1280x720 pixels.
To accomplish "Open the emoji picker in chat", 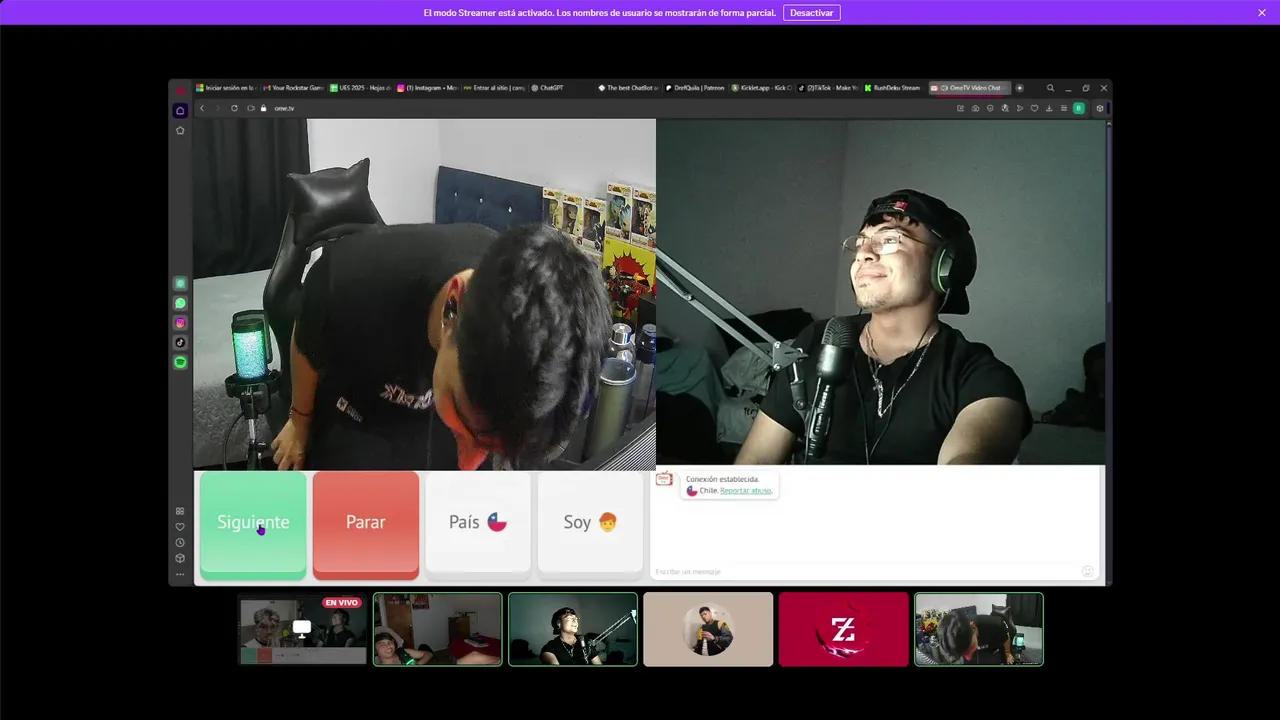I will coord(1087,571).
